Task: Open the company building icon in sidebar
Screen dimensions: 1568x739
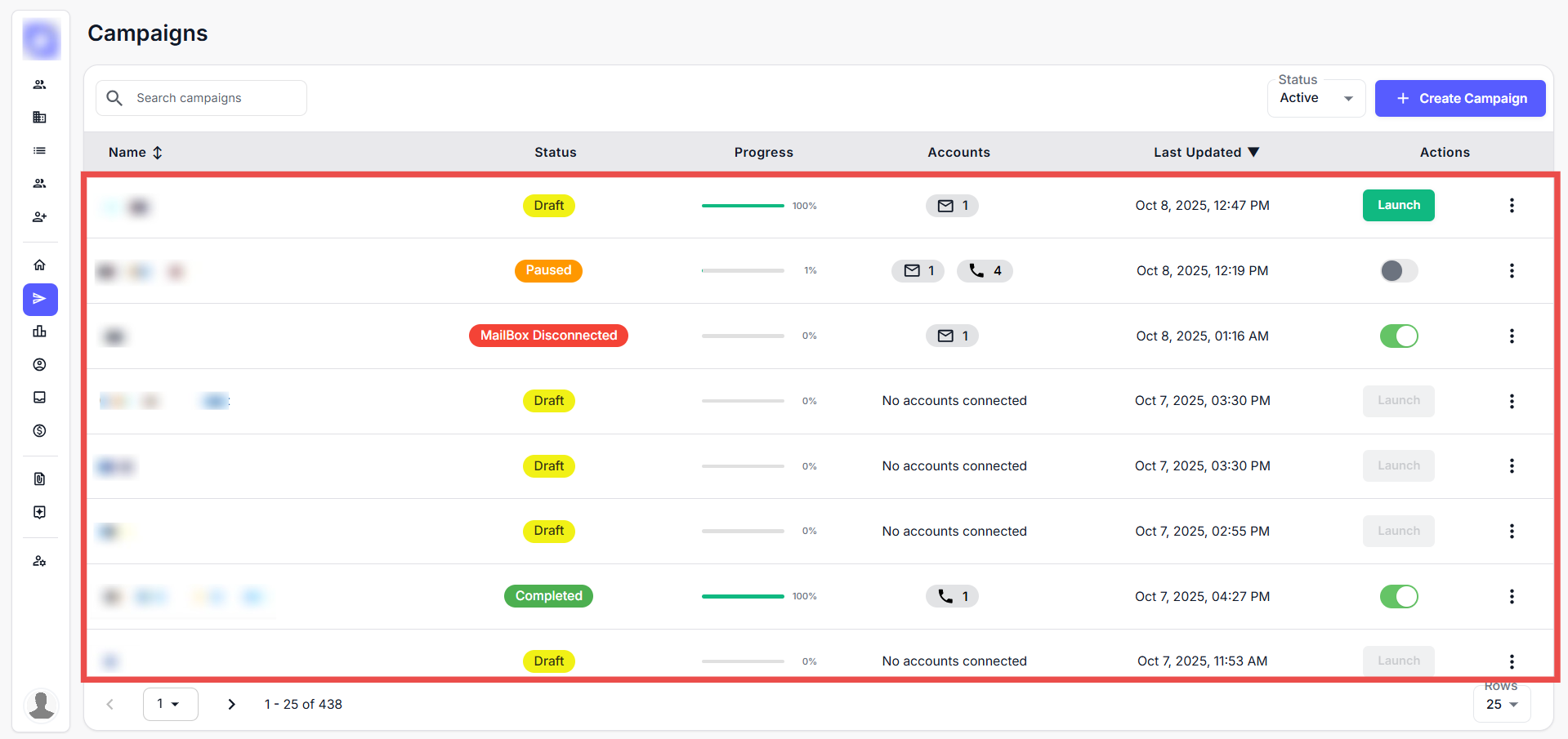Action: pos(39,118)
